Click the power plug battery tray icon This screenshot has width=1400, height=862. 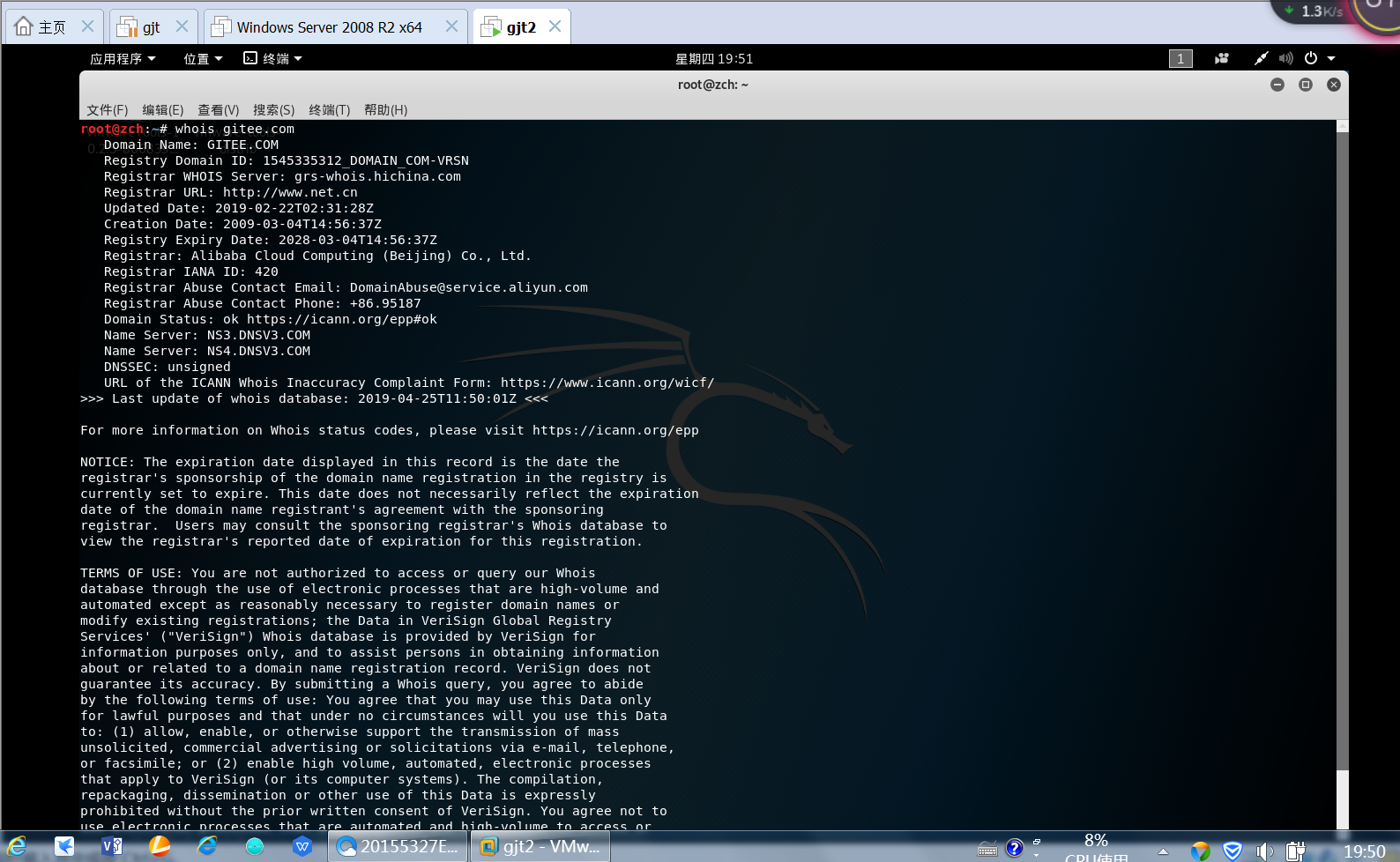[1295, 851]
